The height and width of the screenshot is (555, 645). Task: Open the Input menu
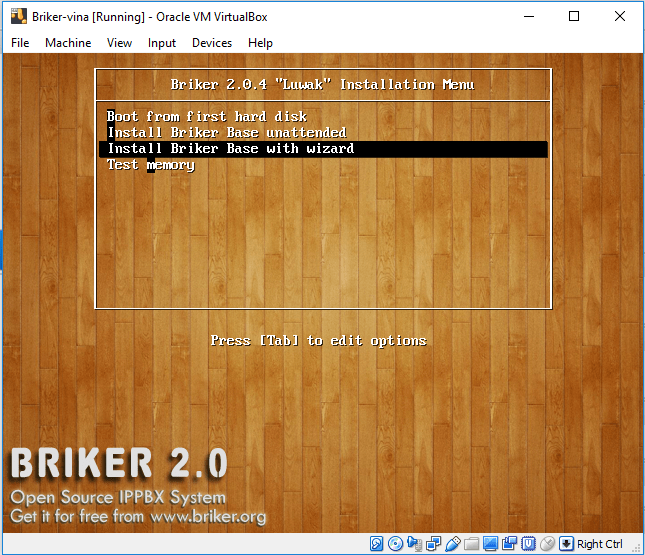[161, 43]
